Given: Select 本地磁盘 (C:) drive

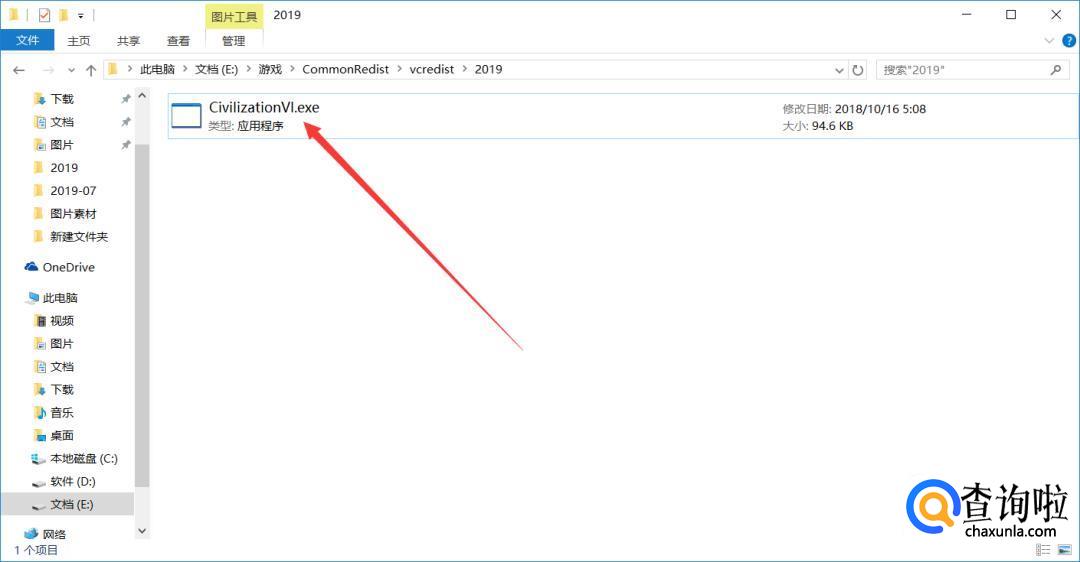Looking at the screenshot, I should (x=83, y=459).
